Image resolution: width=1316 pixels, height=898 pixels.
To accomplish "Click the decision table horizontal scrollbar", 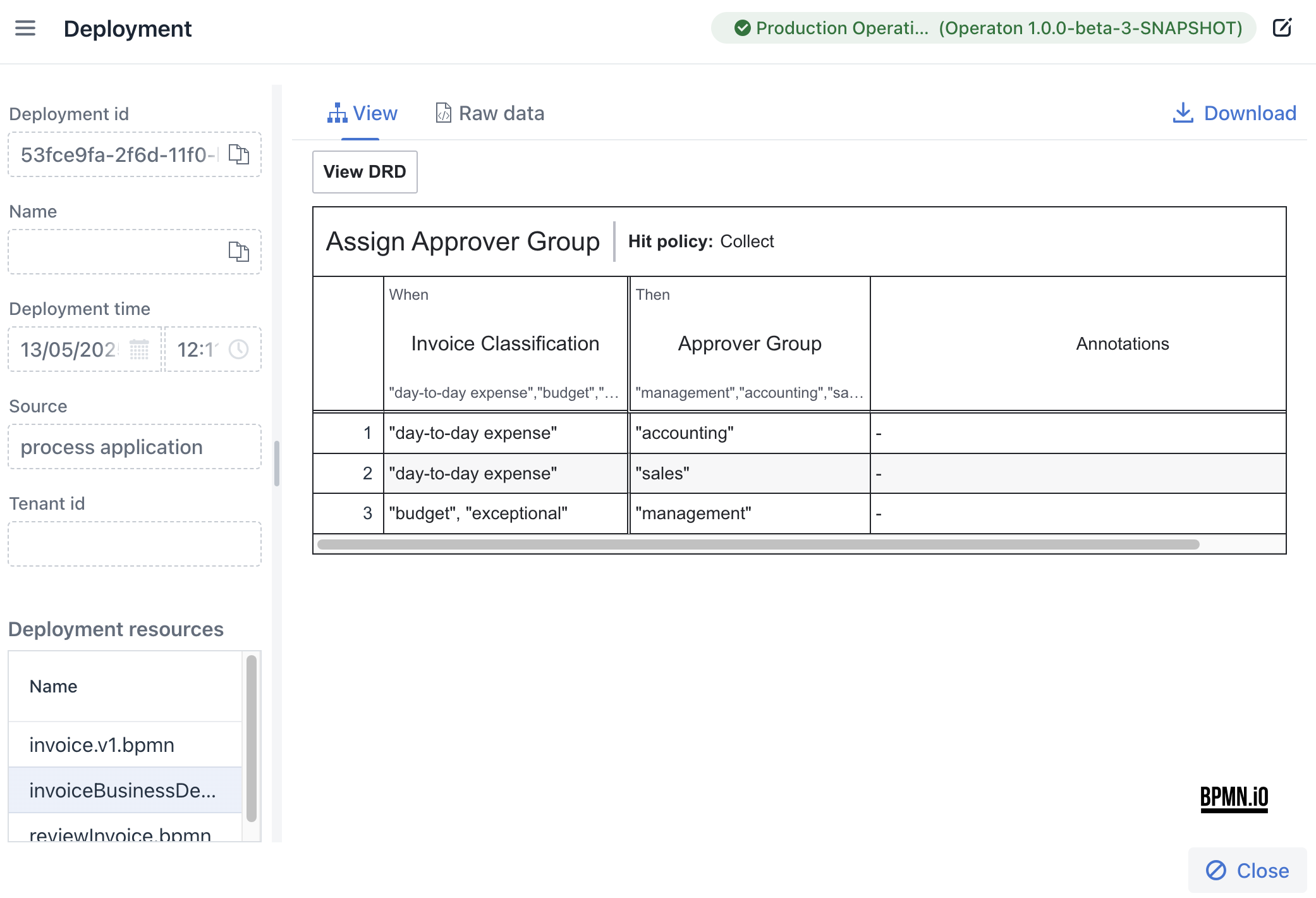I will (758, 544).
